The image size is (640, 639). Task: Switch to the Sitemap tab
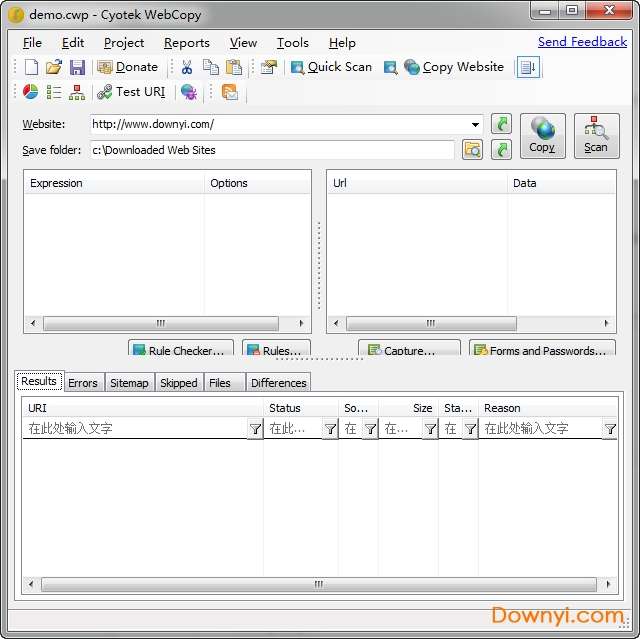pyautogui.click(x=129, y=383)
